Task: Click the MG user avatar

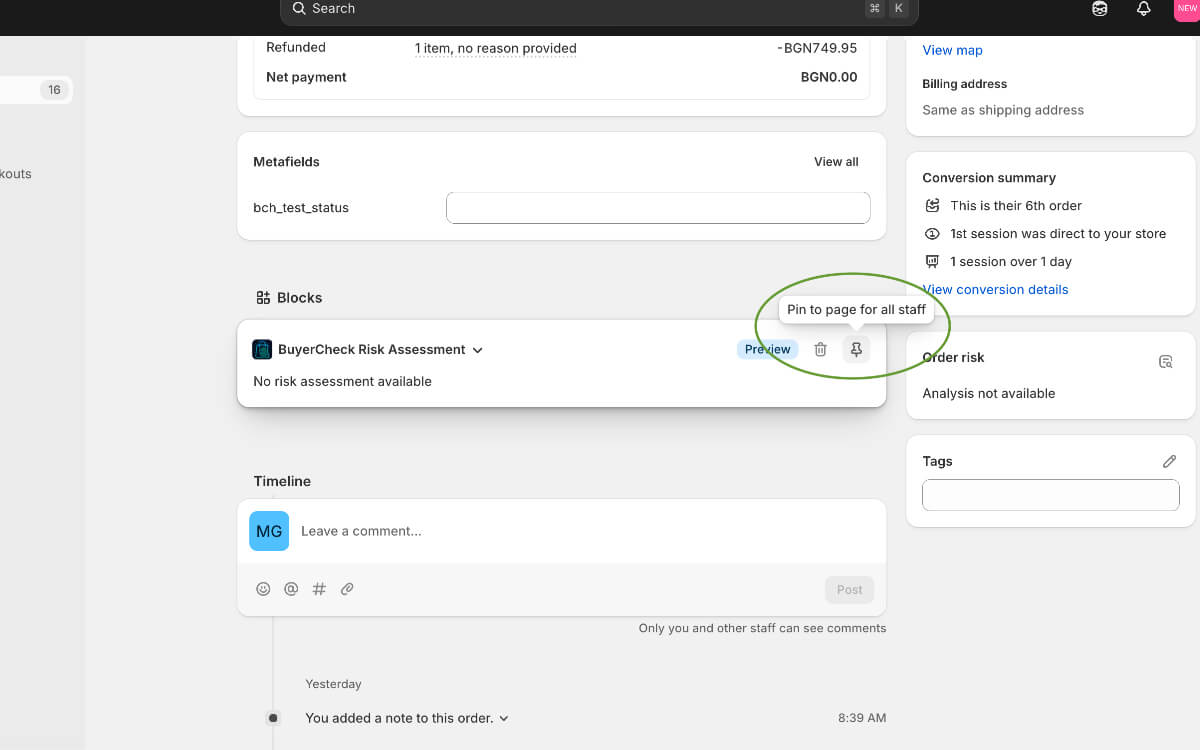Action: click(x=269, y=531)
